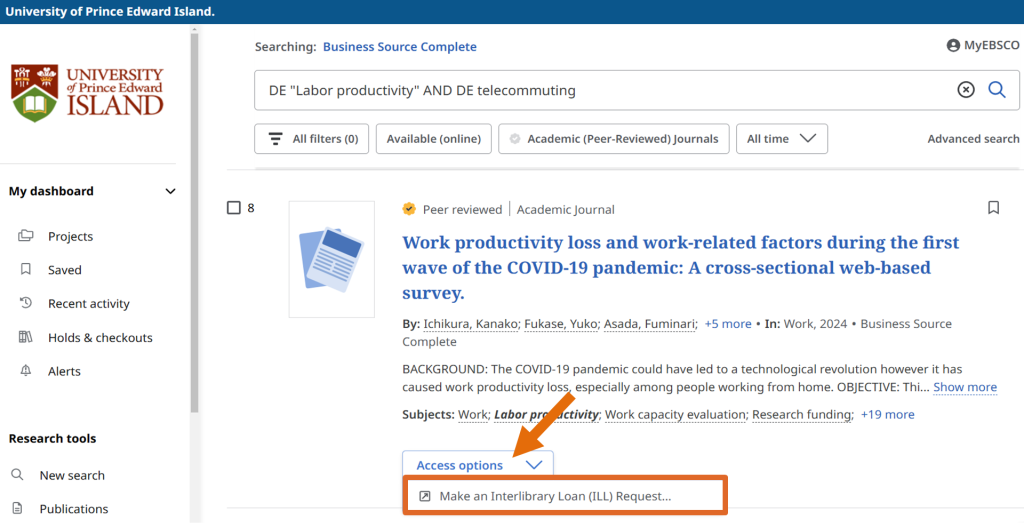Open the All filters (0) panel
The image size is (1024, 527).
coord(312,138)
